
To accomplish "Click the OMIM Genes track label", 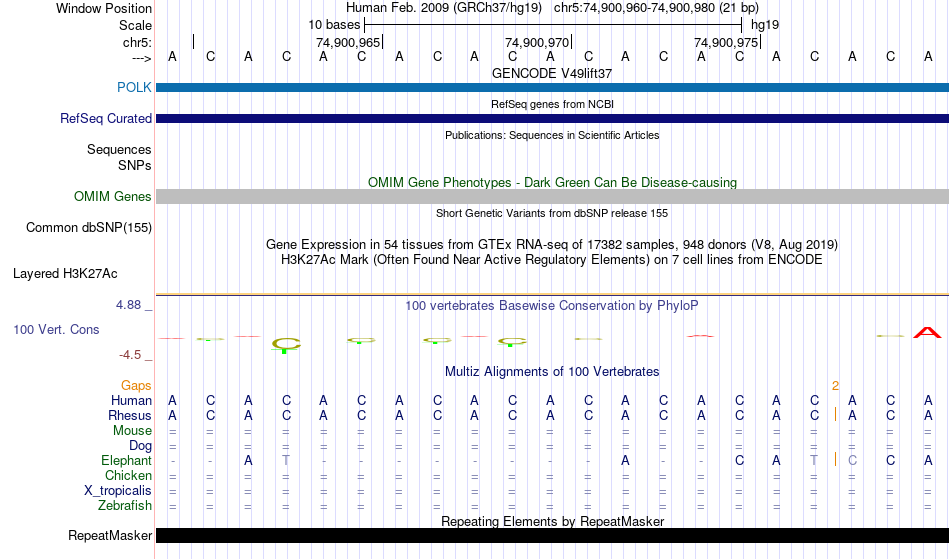I will 112,197.
